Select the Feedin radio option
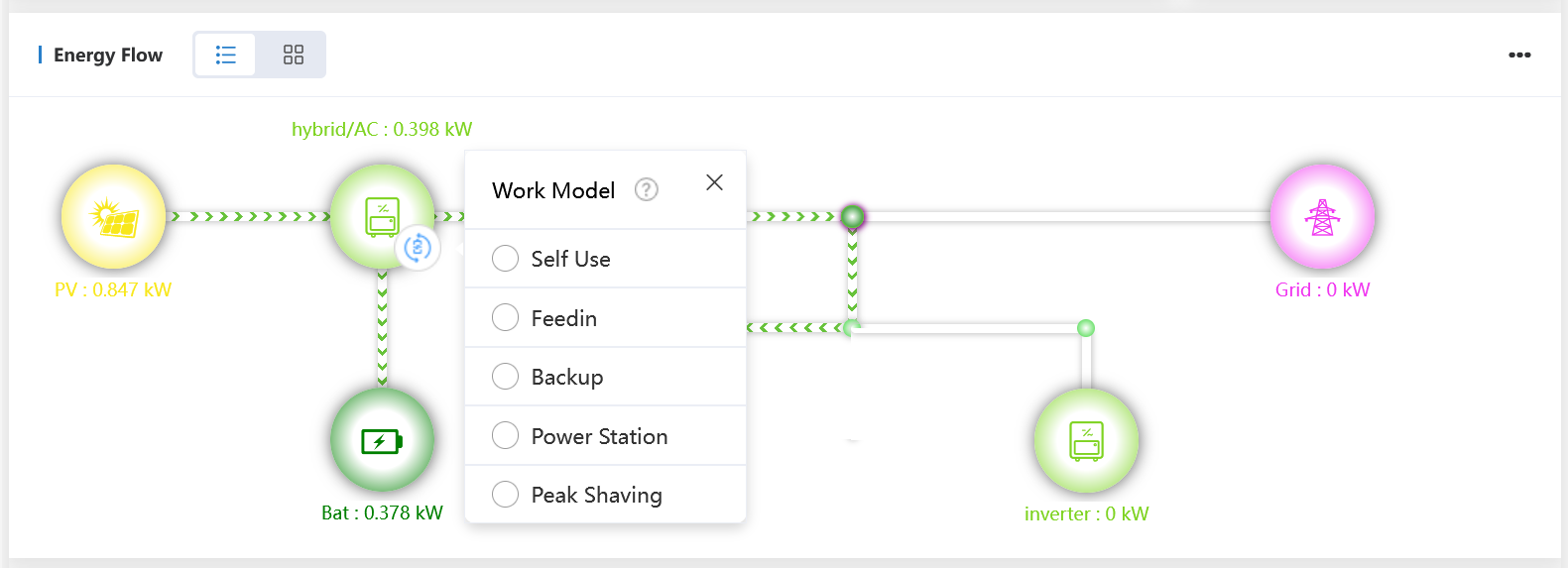 [506, 317]
